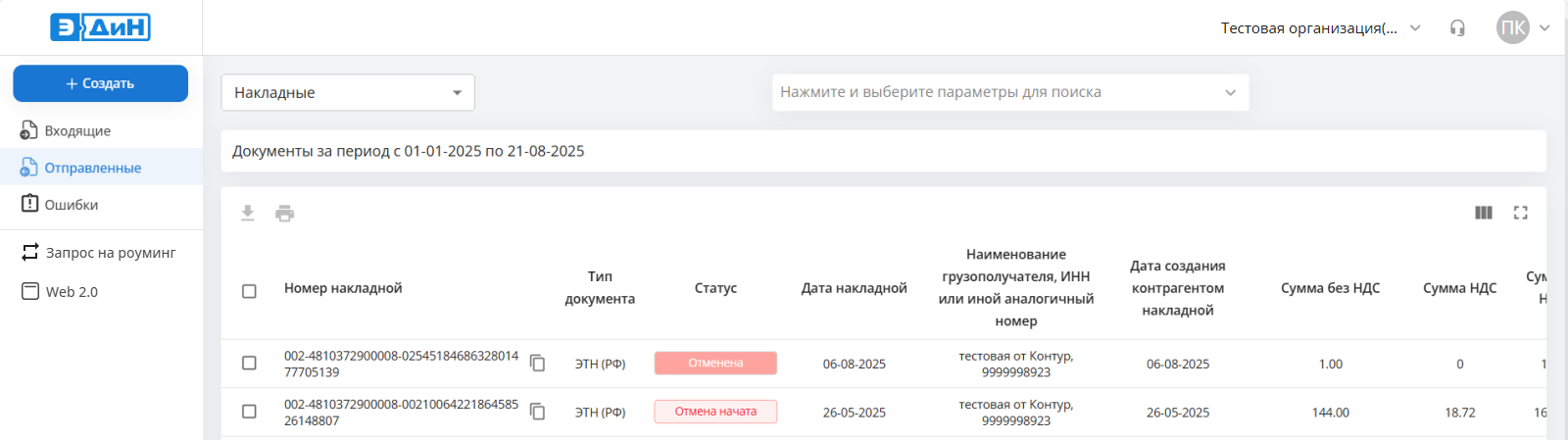Viewport: 1568px width, 440px height.
Task: Click the download icon above the table
Action: click(248, 213)
